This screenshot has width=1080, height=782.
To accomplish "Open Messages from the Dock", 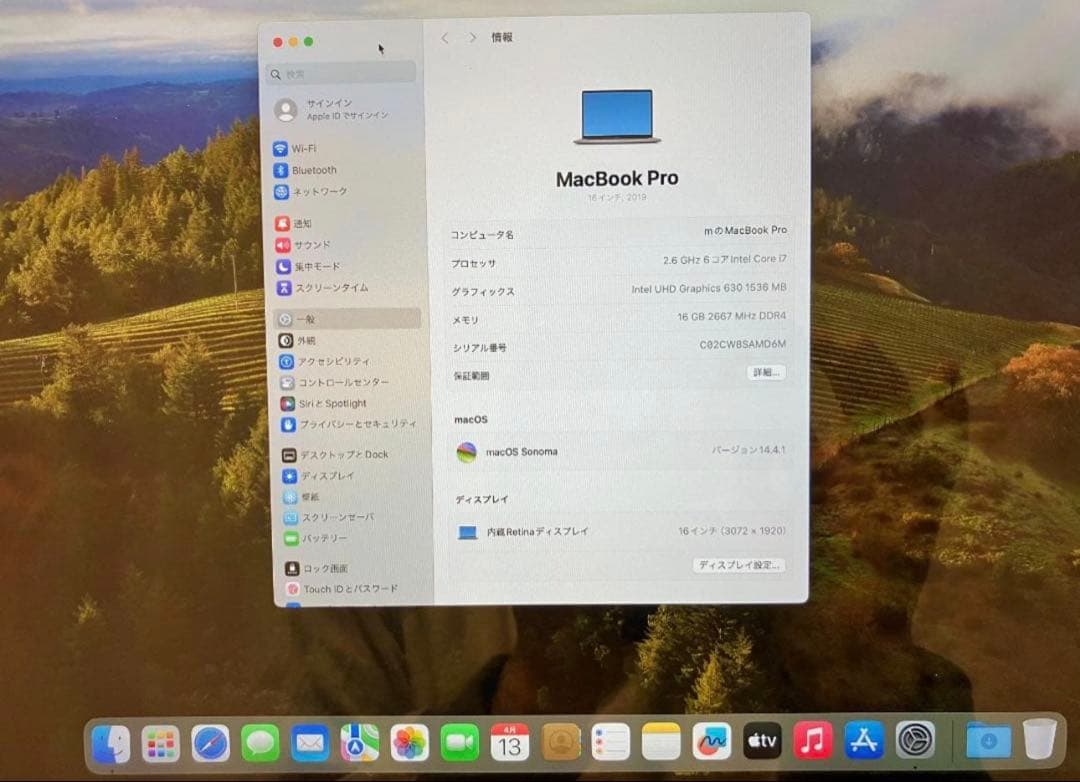I will tap(260, 743).
